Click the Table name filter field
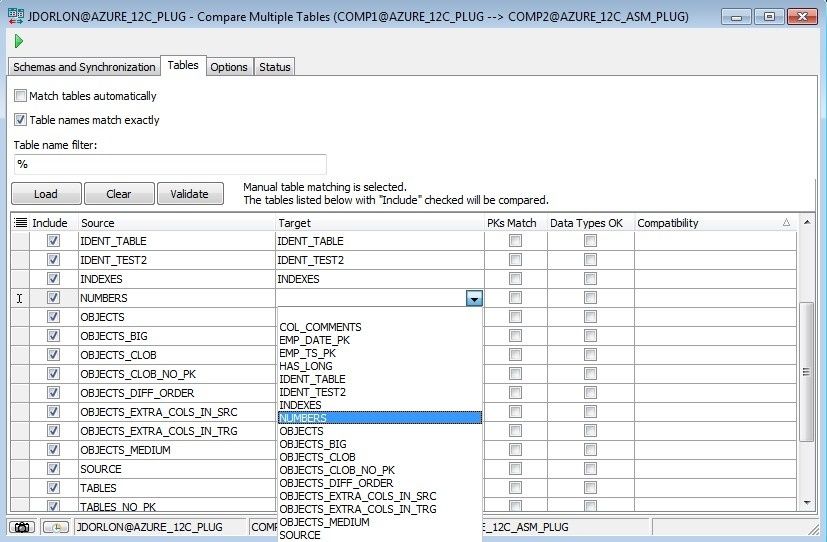 coord(170,164)
